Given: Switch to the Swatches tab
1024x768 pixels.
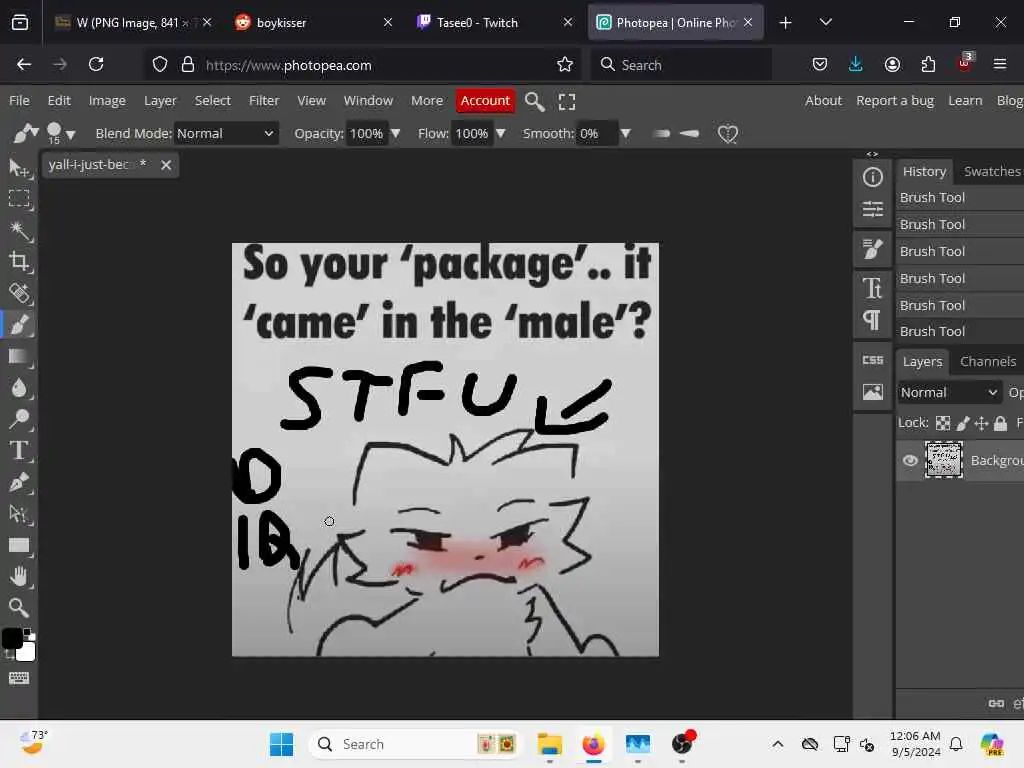Looking at the screenshot, I should point(991,171).
